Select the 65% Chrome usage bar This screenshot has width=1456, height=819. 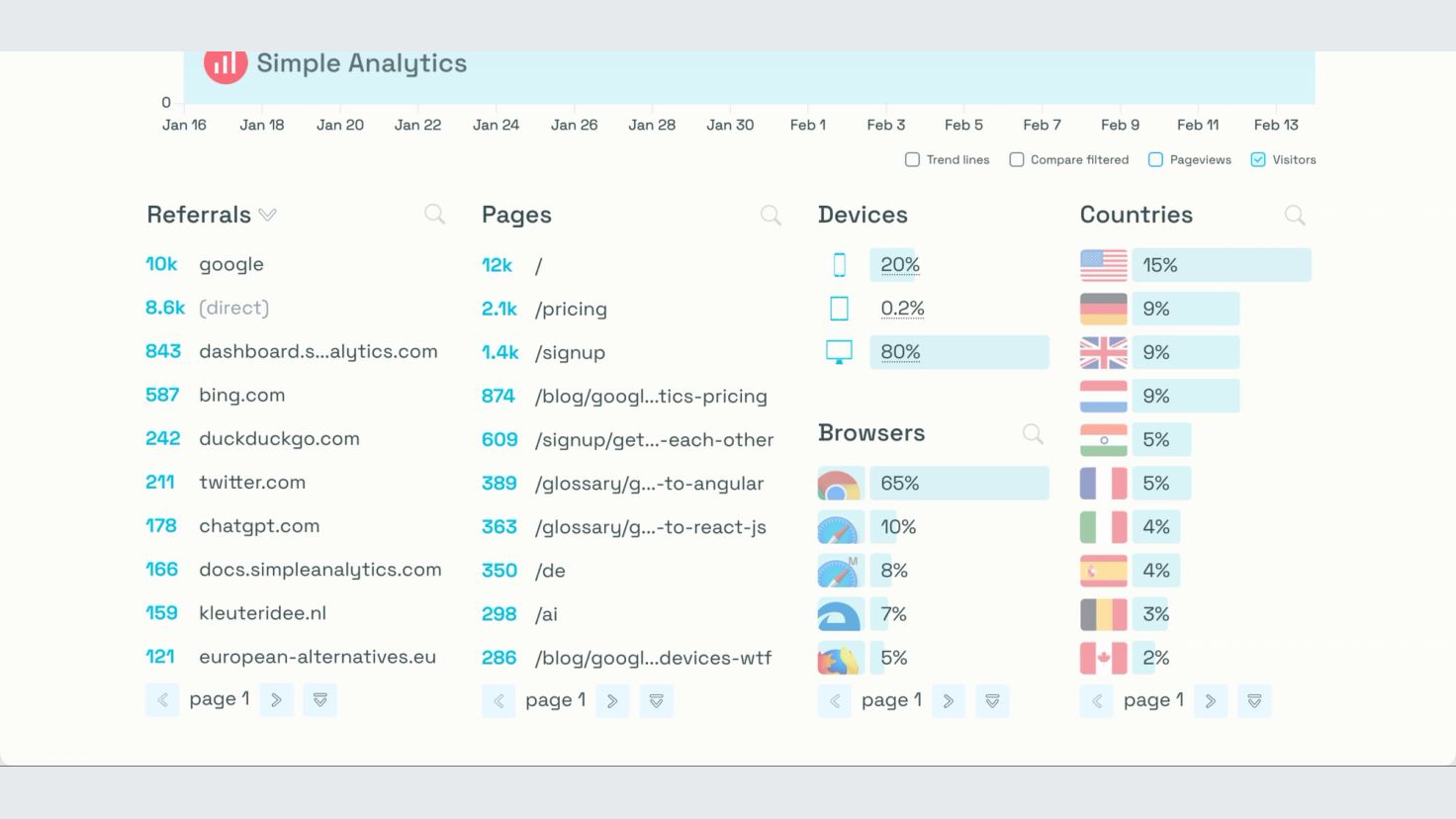tap(959, 484)
